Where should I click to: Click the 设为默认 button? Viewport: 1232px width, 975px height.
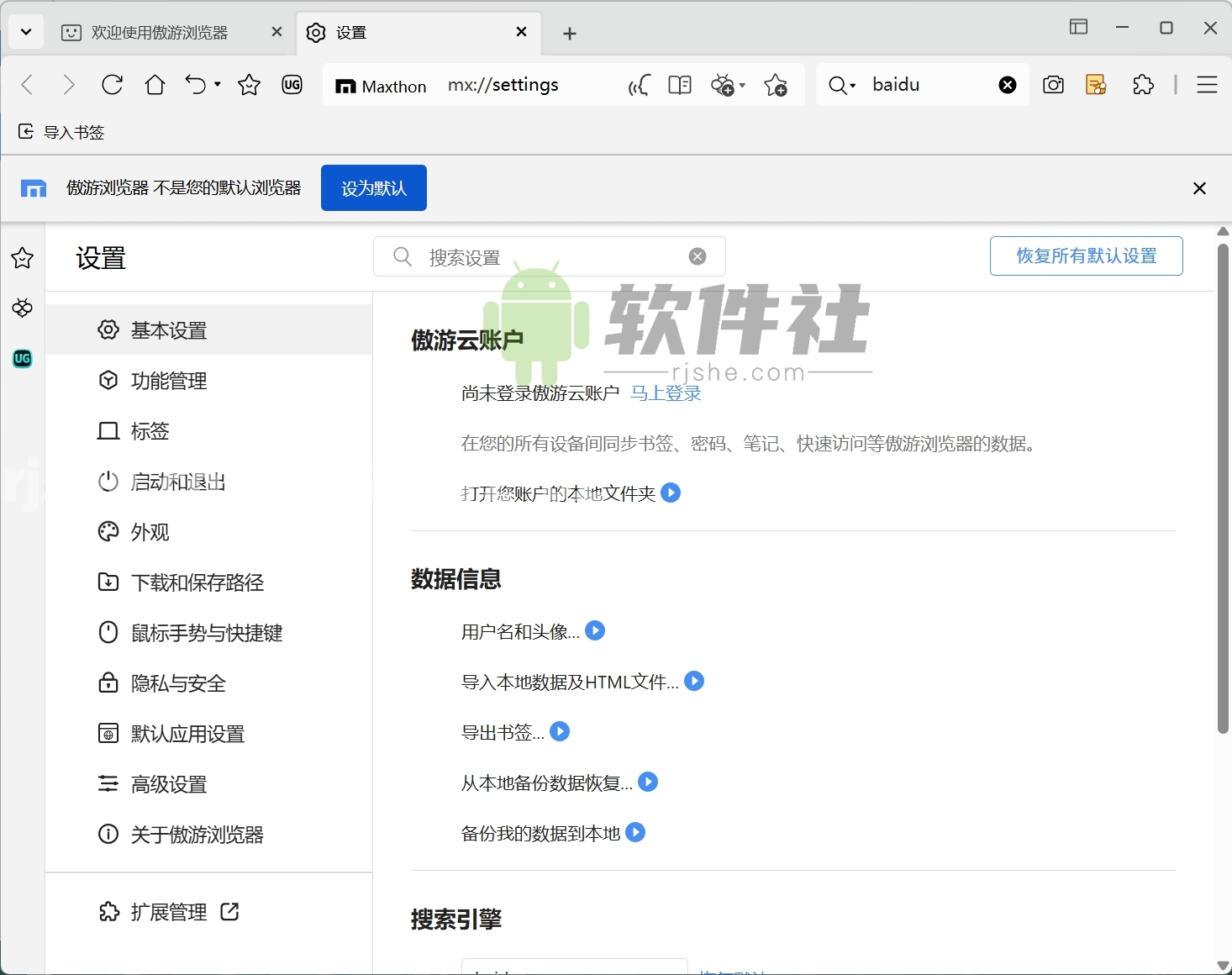373,187
